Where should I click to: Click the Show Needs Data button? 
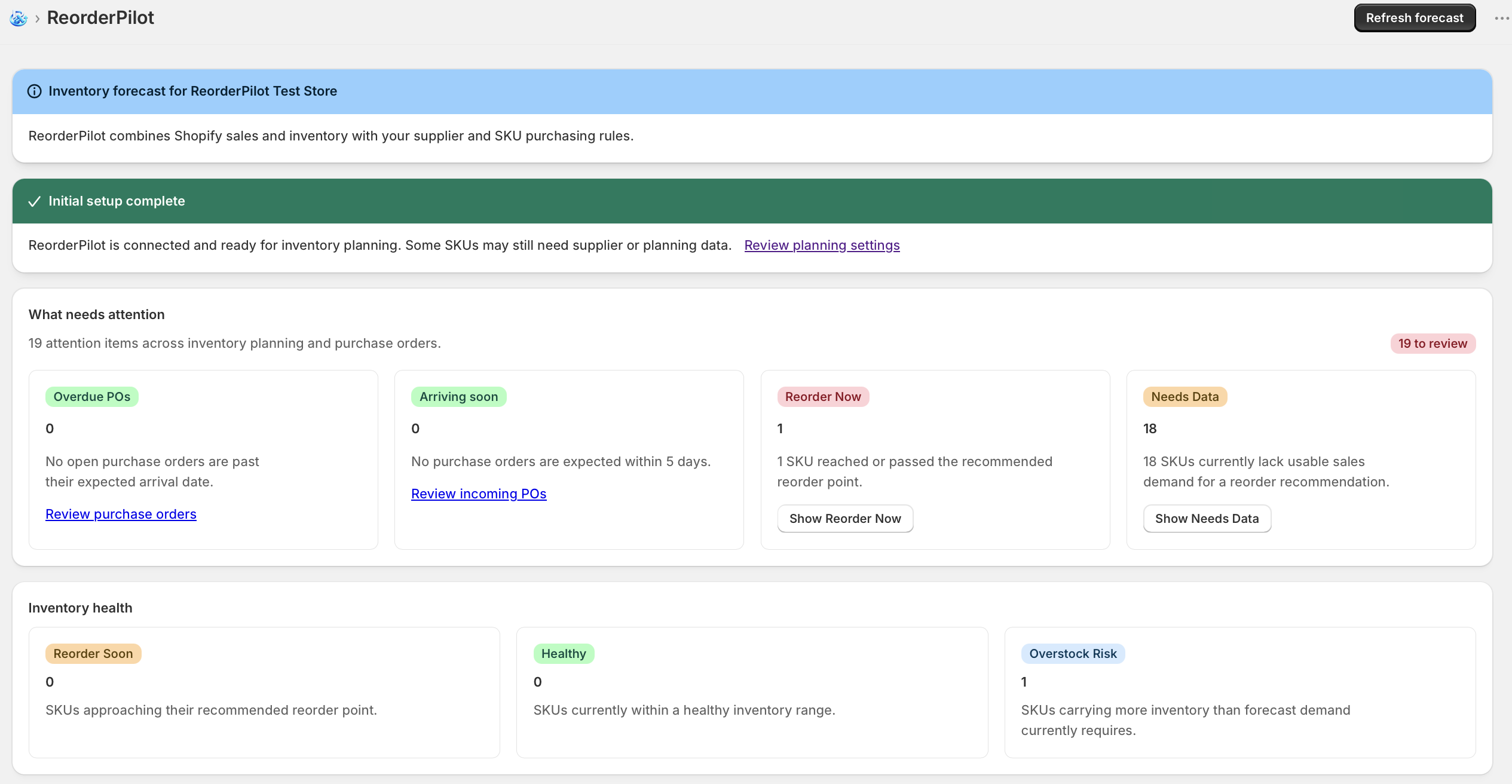pos(1207,519)
